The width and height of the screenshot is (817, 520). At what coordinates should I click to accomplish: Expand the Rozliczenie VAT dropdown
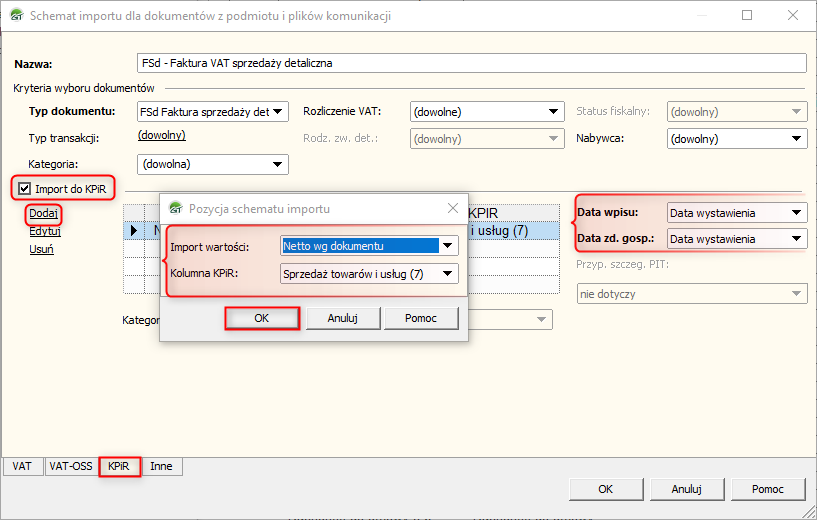[549, 112]
